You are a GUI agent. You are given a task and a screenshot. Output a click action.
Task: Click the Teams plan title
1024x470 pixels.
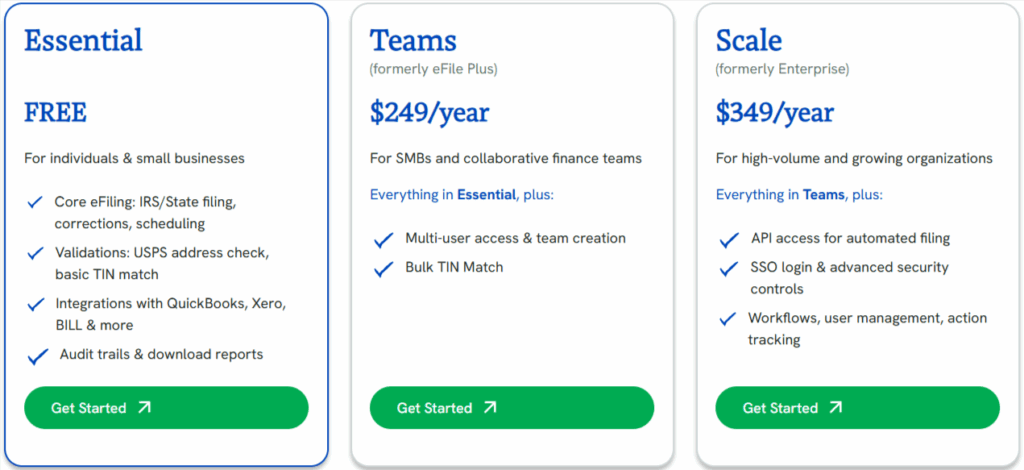413,40
